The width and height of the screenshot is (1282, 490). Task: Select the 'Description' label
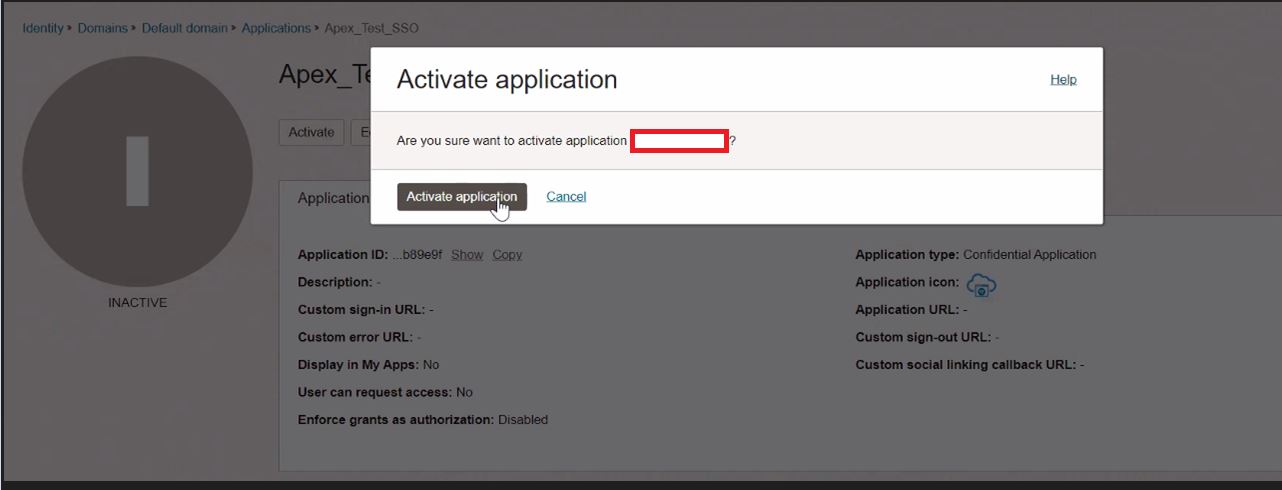click(335, 283)
